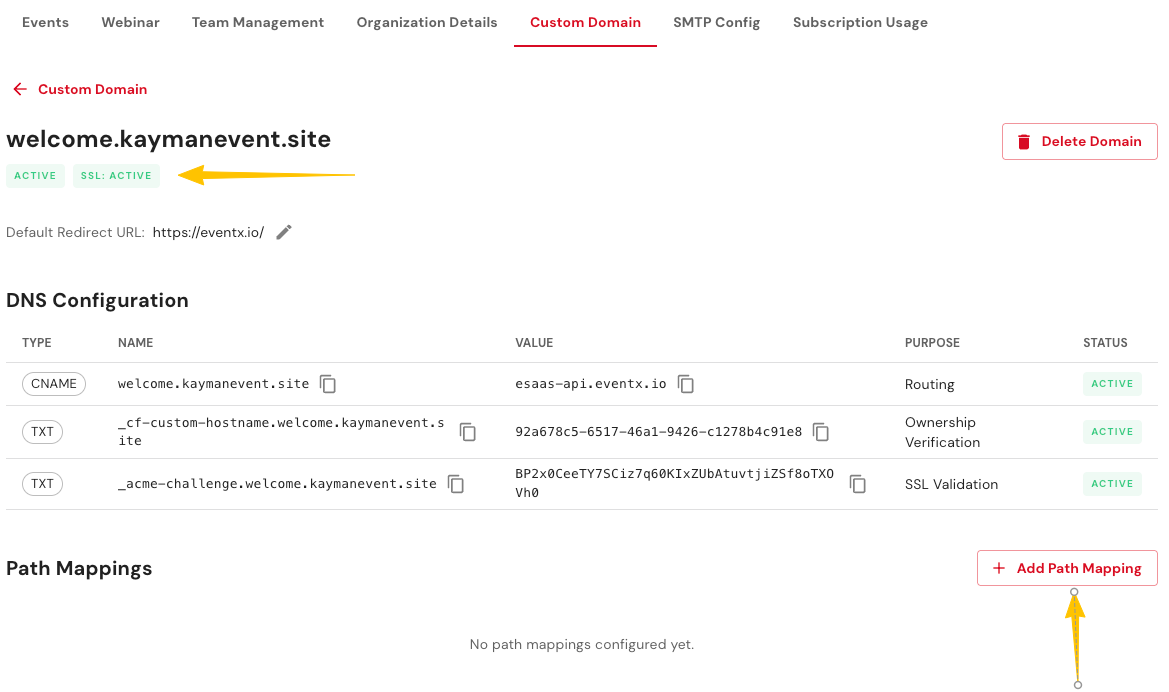
Task: Copy the SSL validation value BP2x0Cee
Action: (x=857, y=484)
